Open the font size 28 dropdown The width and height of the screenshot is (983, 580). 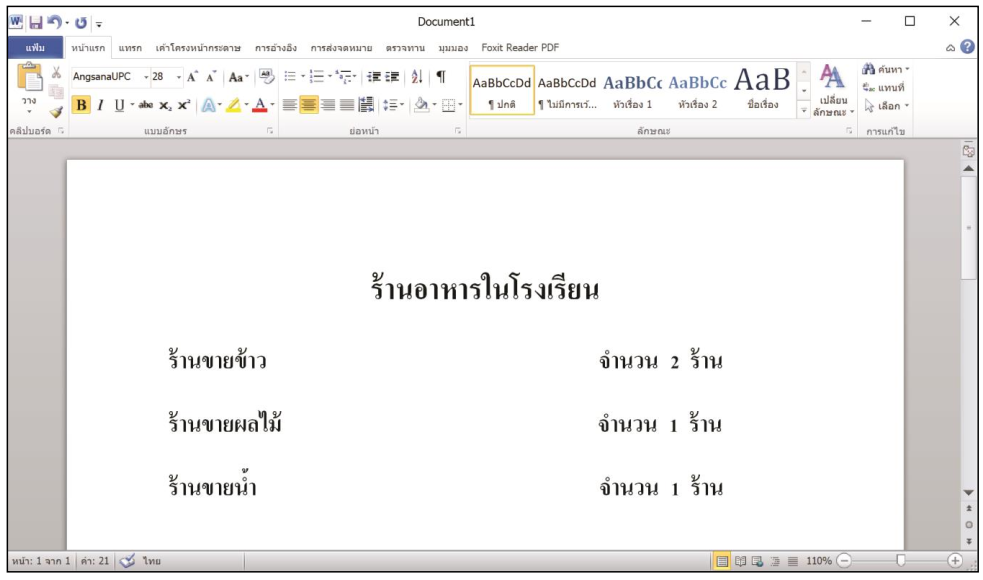pos(180,77)
